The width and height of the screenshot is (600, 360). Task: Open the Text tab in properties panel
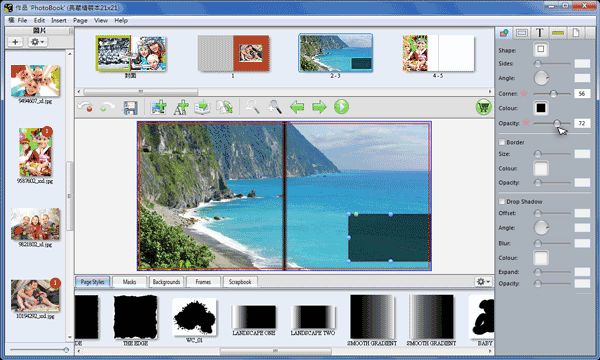[x=540, y=33]
